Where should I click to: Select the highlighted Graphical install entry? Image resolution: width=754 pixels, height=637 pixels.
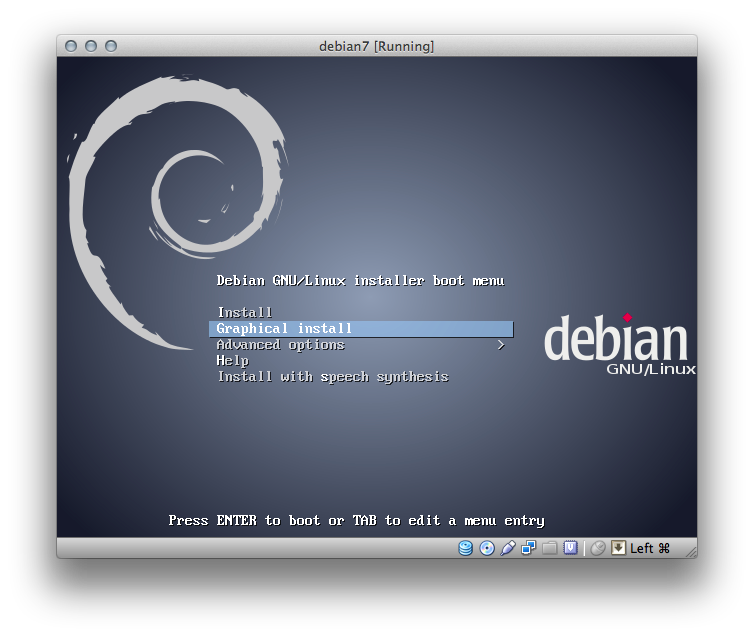[x=361, y=329]
